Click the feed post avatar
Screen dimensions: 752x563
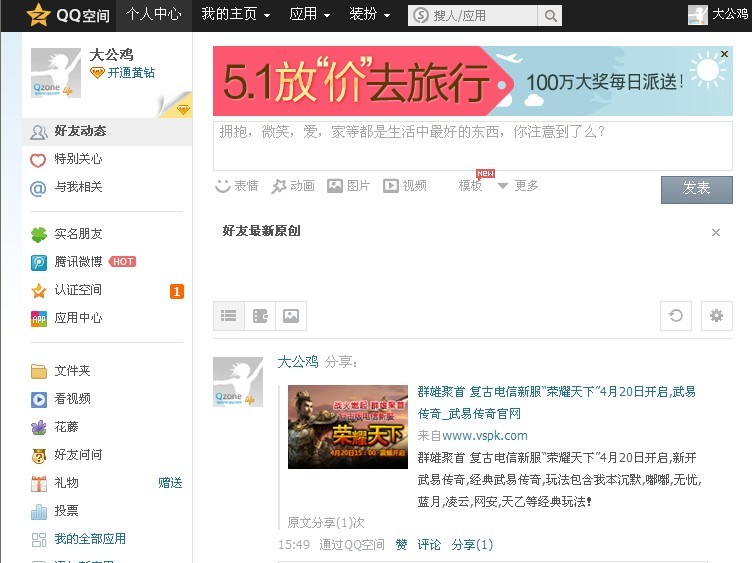(x=238, y=382)
